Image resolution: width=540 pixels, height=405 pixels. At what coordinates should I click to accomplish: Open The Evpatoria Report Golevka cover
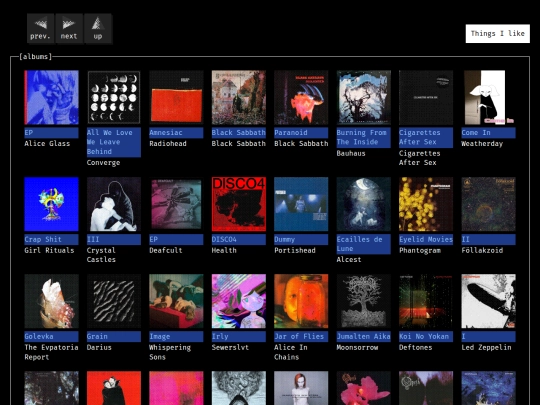51,301
